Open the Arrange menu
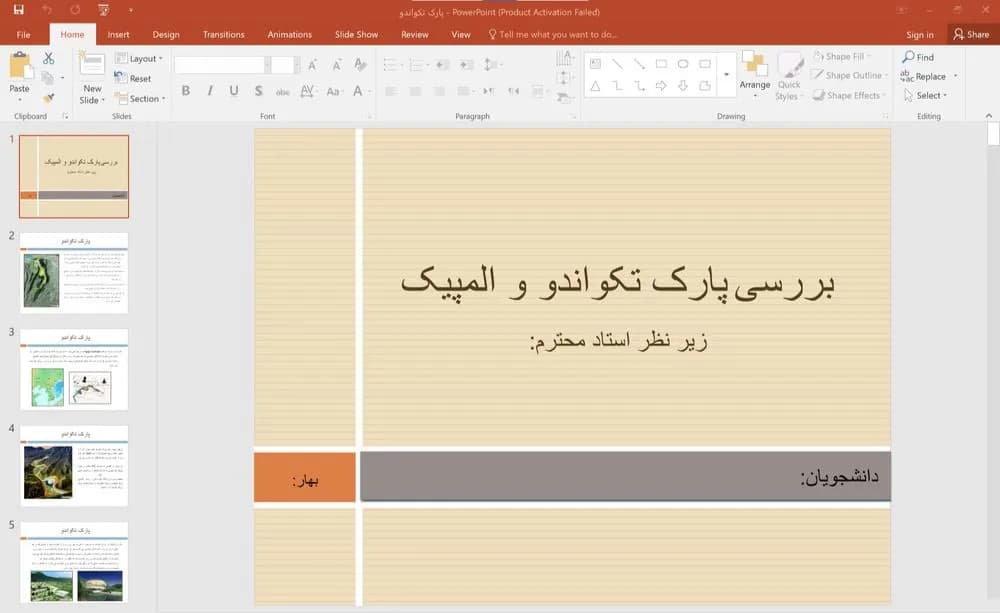Image resolution: width=1000 pixels, height=613 pixels. pyautogui.click(x=755, y=75)
